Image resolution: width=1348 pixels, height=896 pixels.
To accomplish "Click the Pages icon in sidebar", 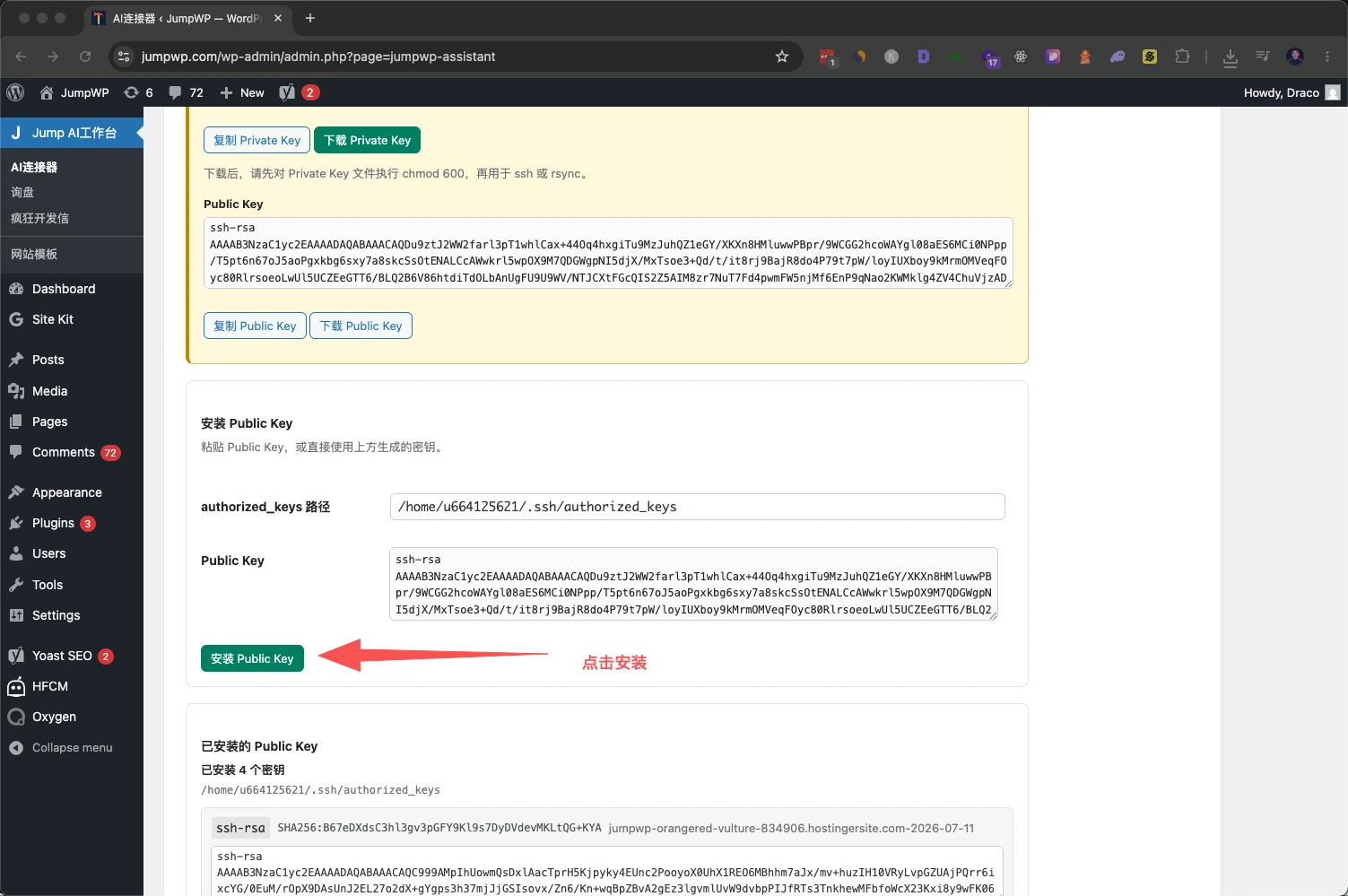I will coord(16,422).
